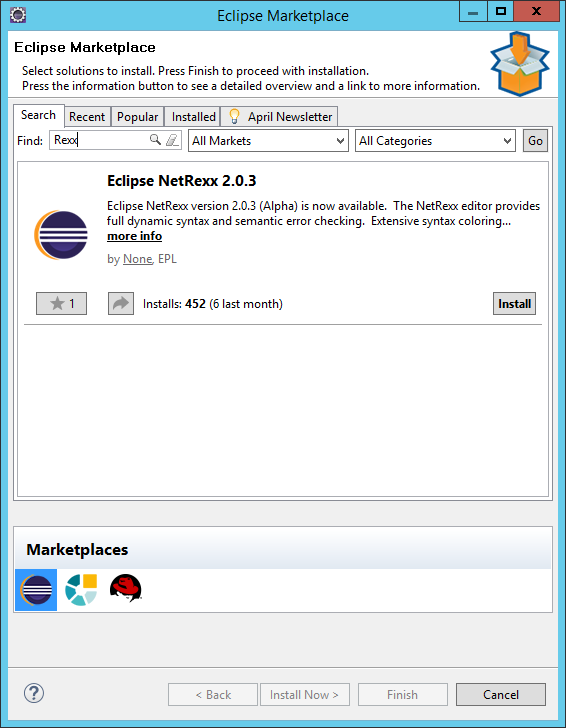
Task: Star the Eclipse NetRexx solution
Action: point(61,304)
